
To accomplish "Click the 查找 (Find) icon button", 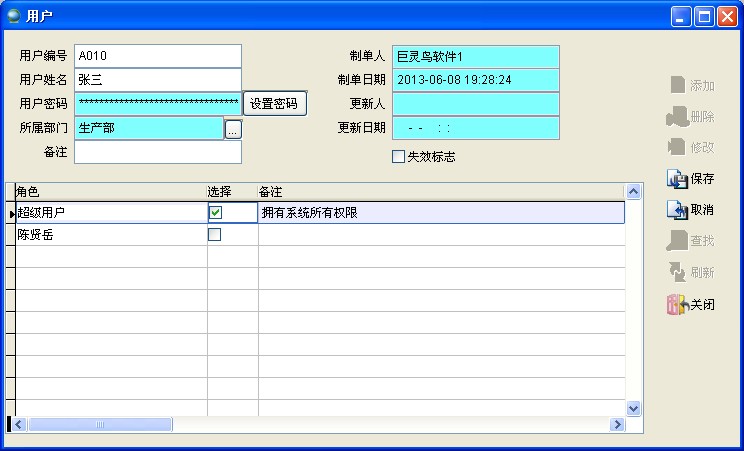I will (691, 241).
